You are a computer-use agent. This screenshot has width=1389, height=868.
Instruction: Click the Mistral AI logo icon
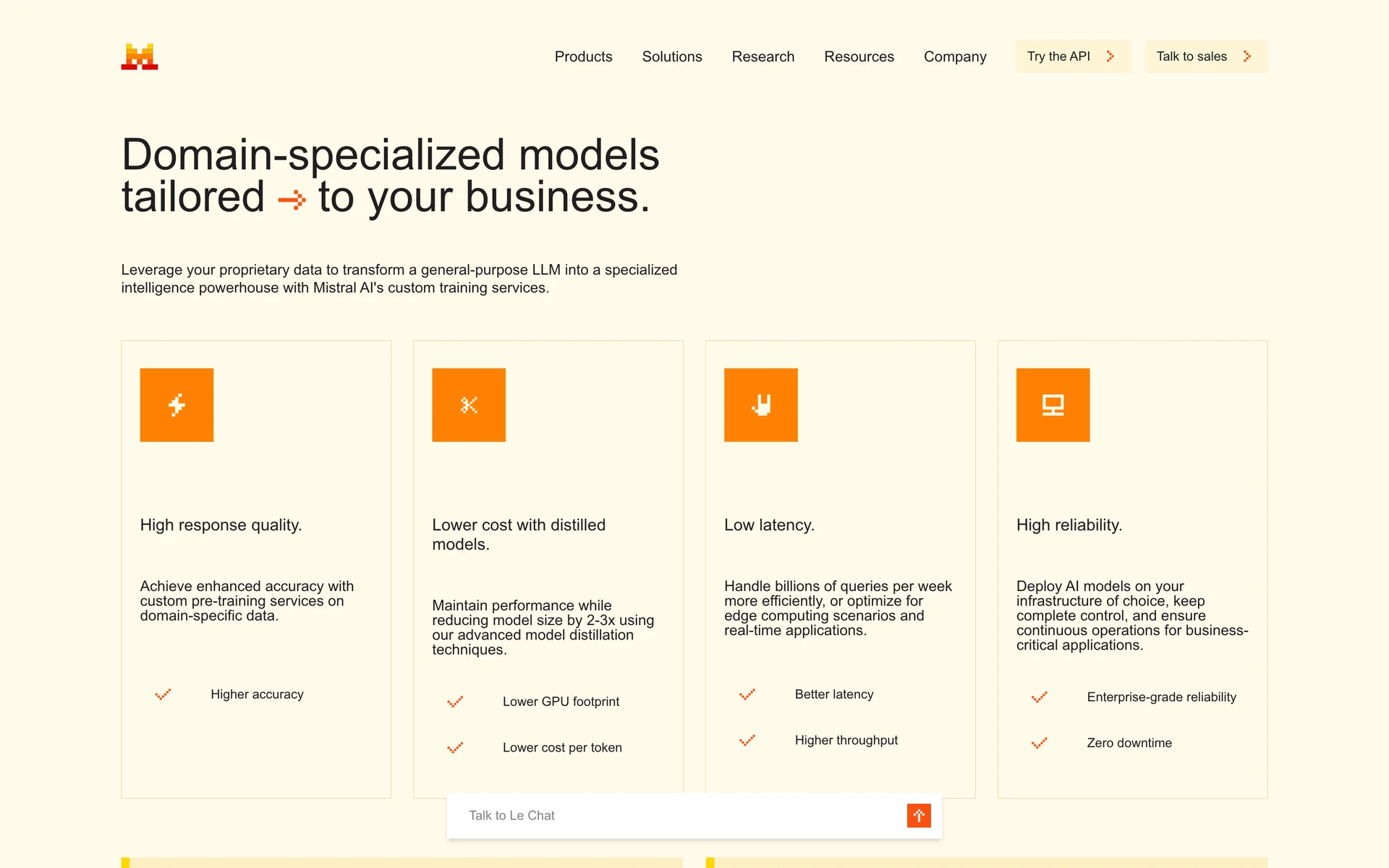[140, 56]
